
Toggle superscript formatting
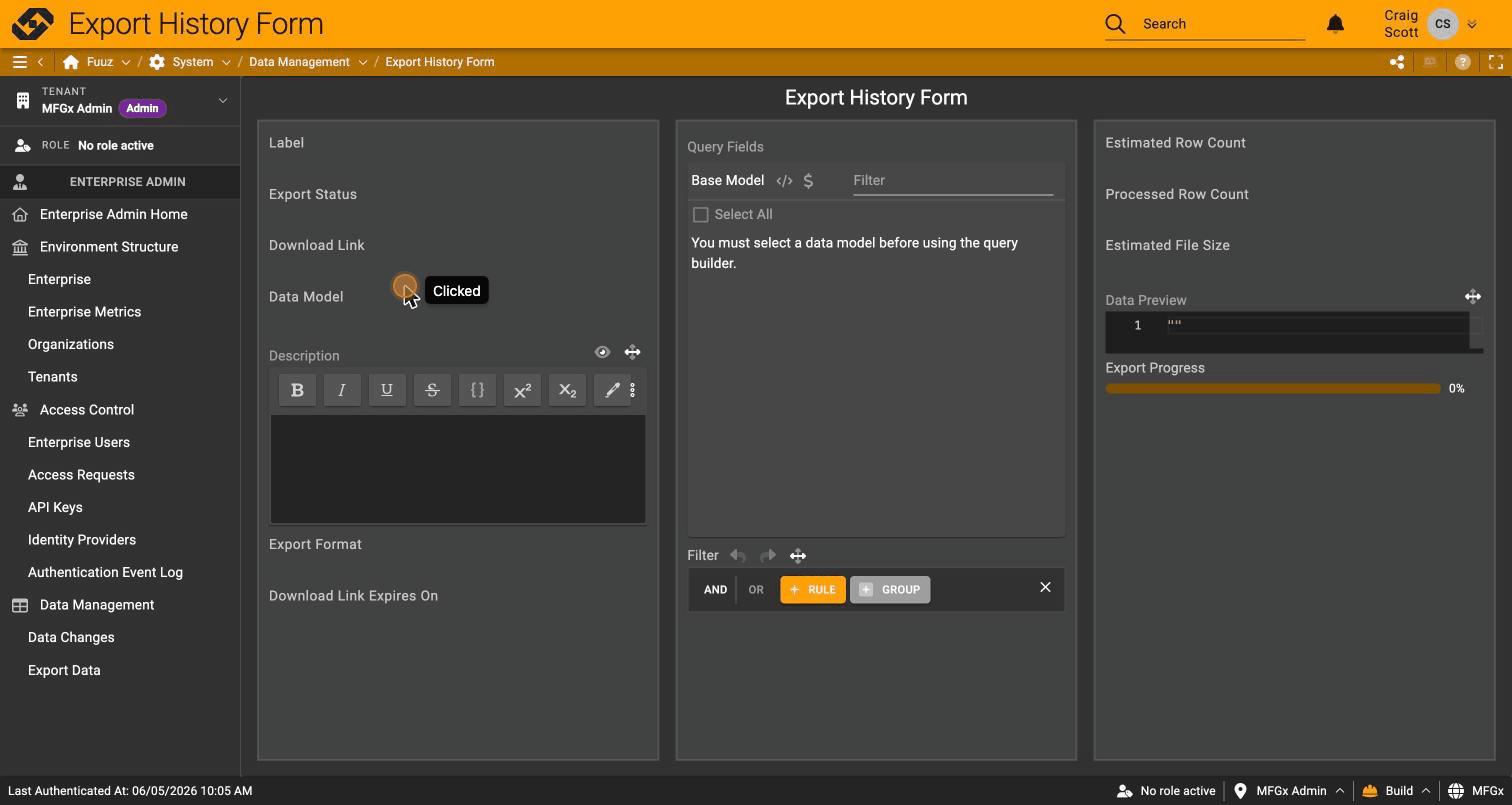522,390
